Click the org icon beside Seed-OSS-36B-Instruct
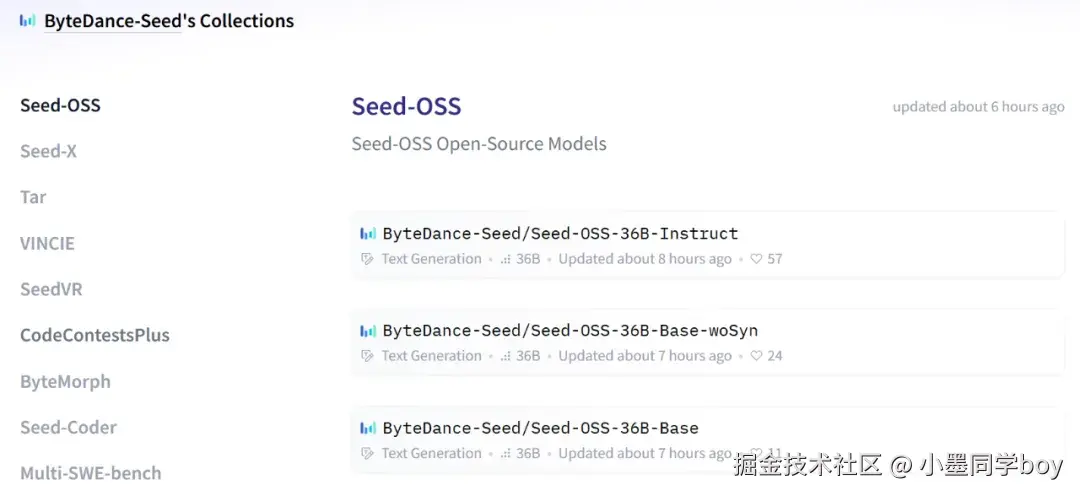The image size is (1080, 496). 368,234
